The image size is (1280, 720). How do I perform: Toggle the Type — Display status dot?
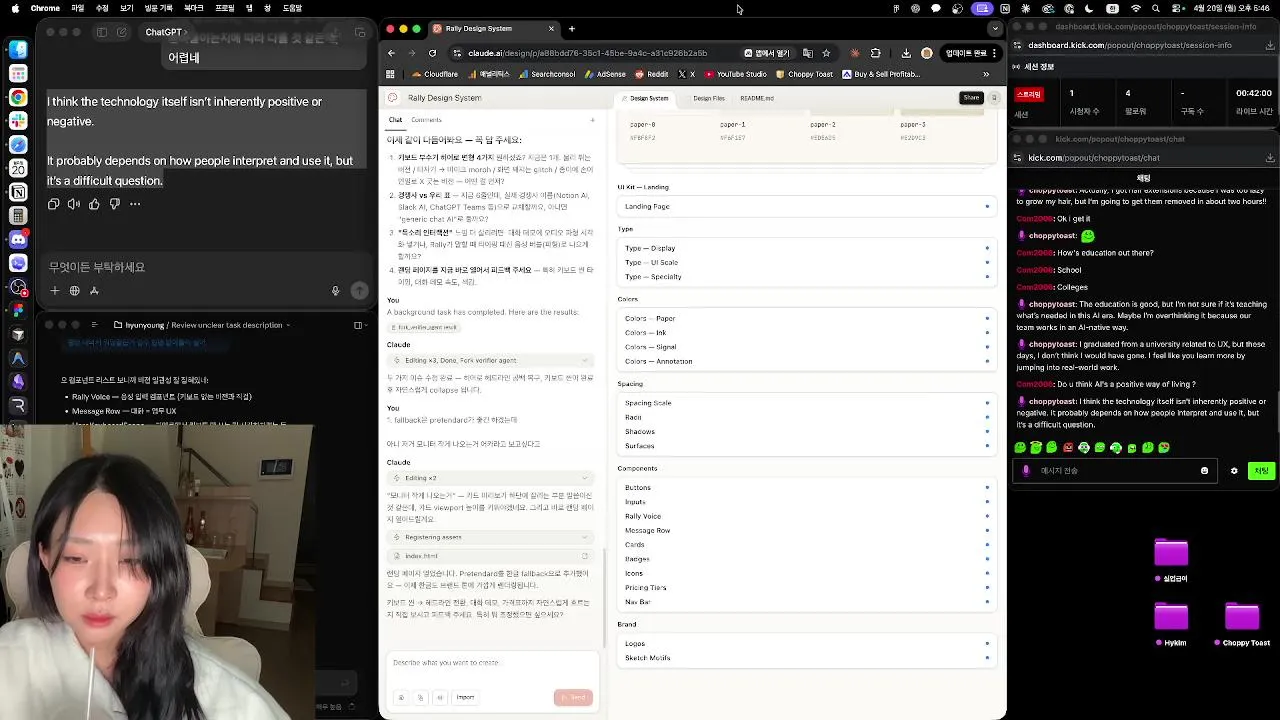coord(987,248)
